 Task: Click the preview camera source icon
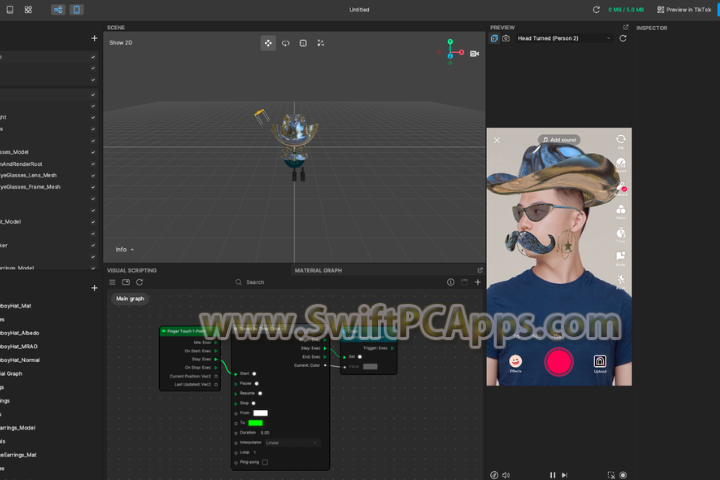click(x=506, y=39)
